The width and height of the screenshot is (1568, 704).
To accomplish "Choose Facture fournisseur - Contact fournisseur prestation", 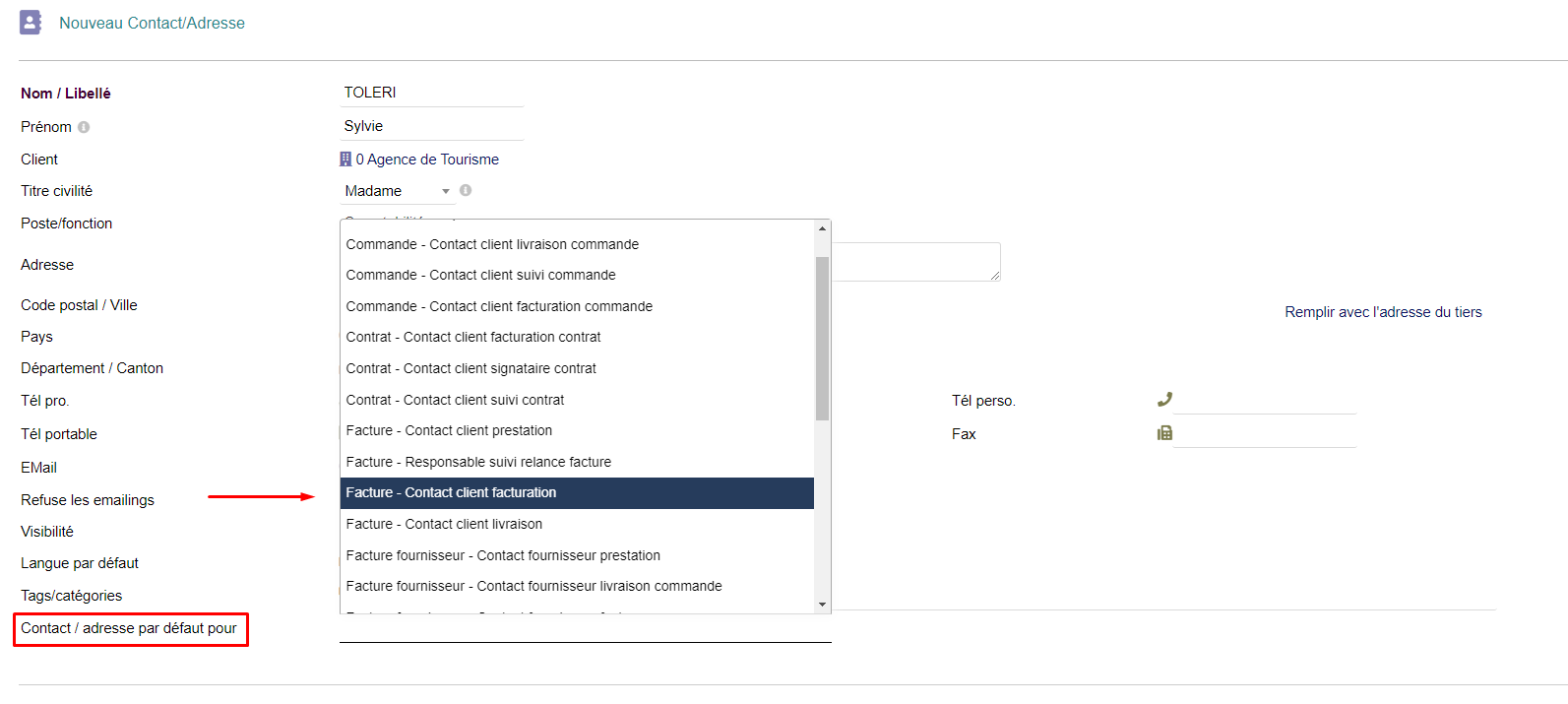I will pyautogui.click(x=577, y=555).
